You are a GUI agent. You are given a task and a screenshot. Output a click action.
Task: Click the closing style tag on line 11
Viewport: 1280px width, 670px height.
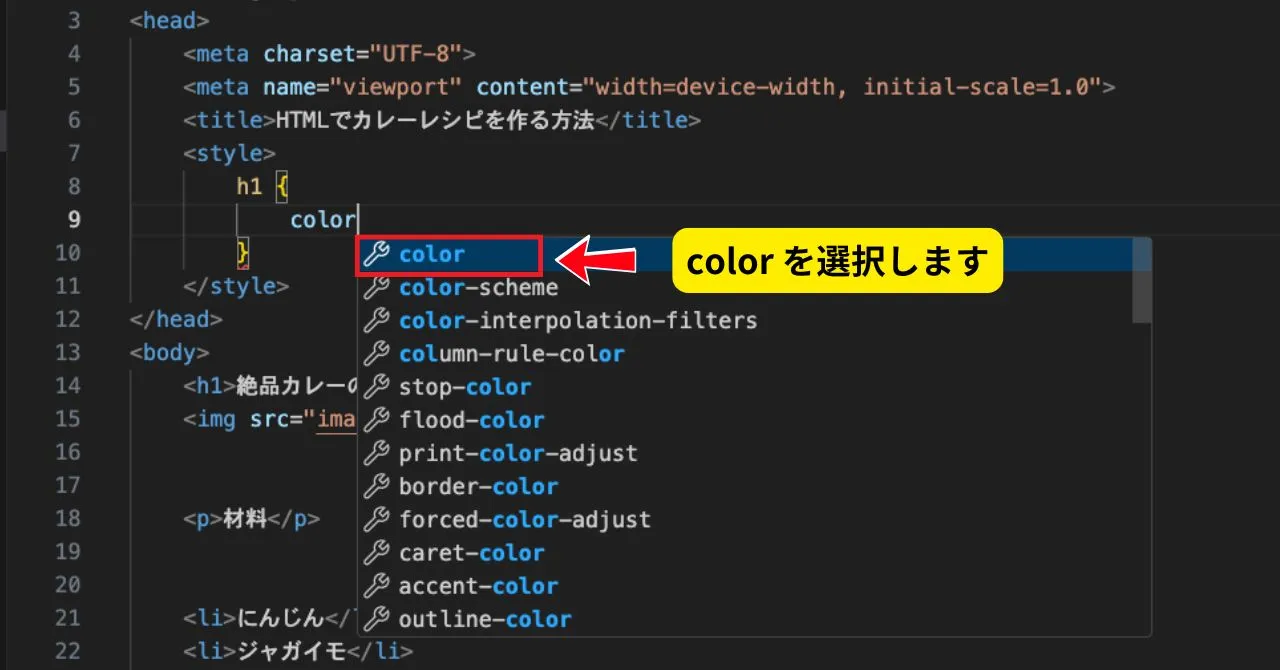pos(236,287)
